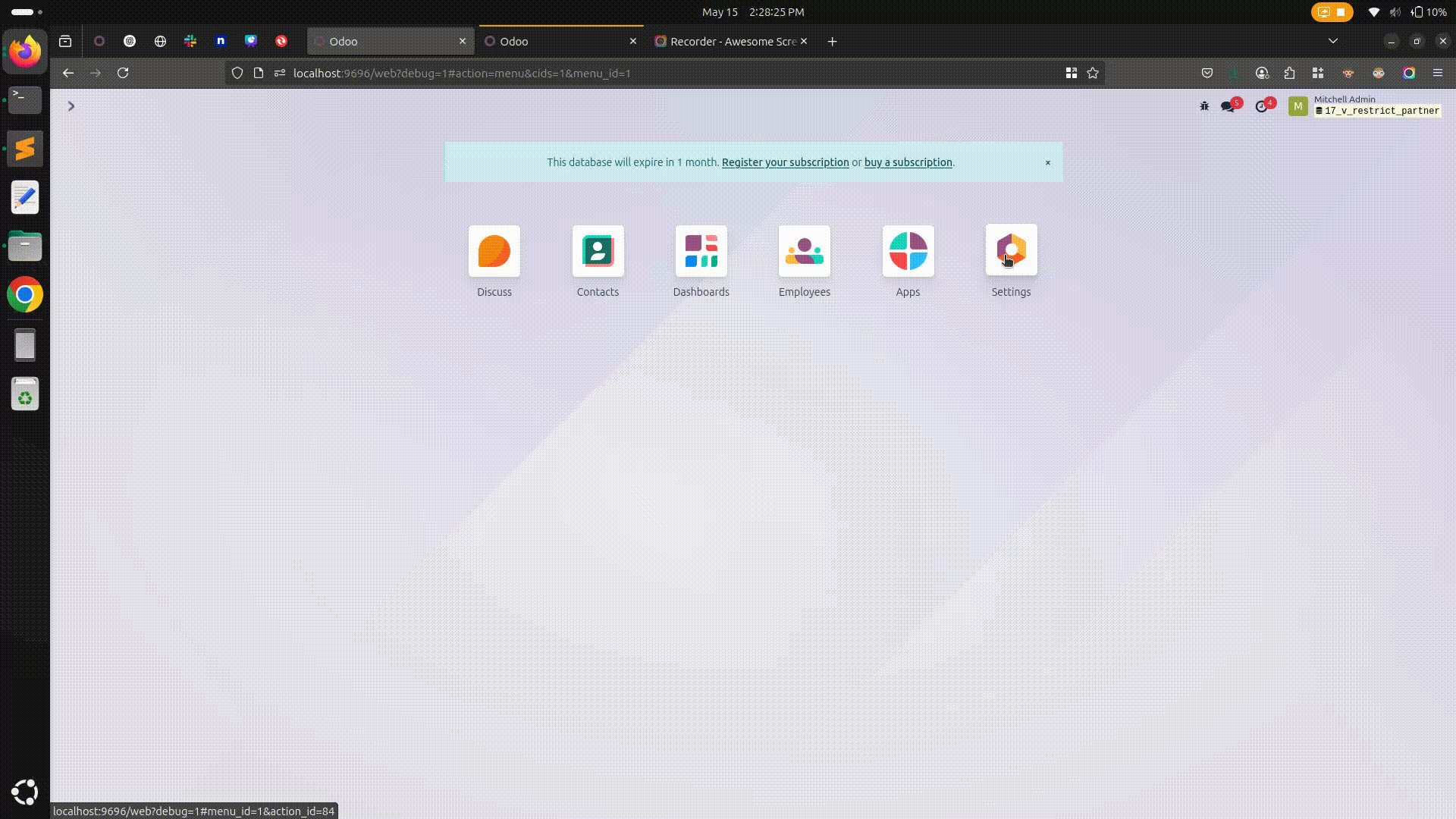Switch to the first Odoo tab
Screen dimensions: 1456x819
391,41
